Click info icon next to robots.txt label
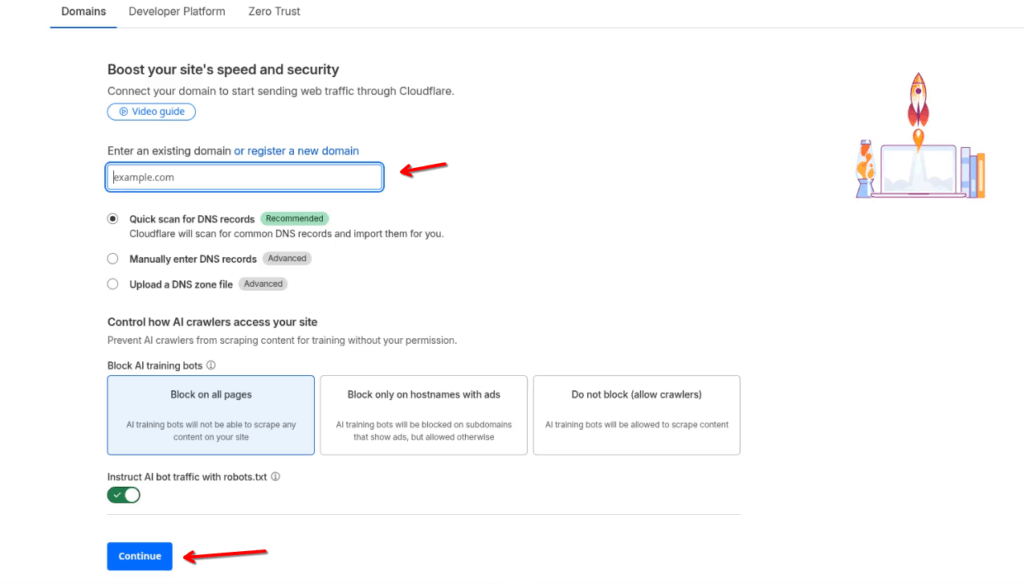 tap(275, 477)
